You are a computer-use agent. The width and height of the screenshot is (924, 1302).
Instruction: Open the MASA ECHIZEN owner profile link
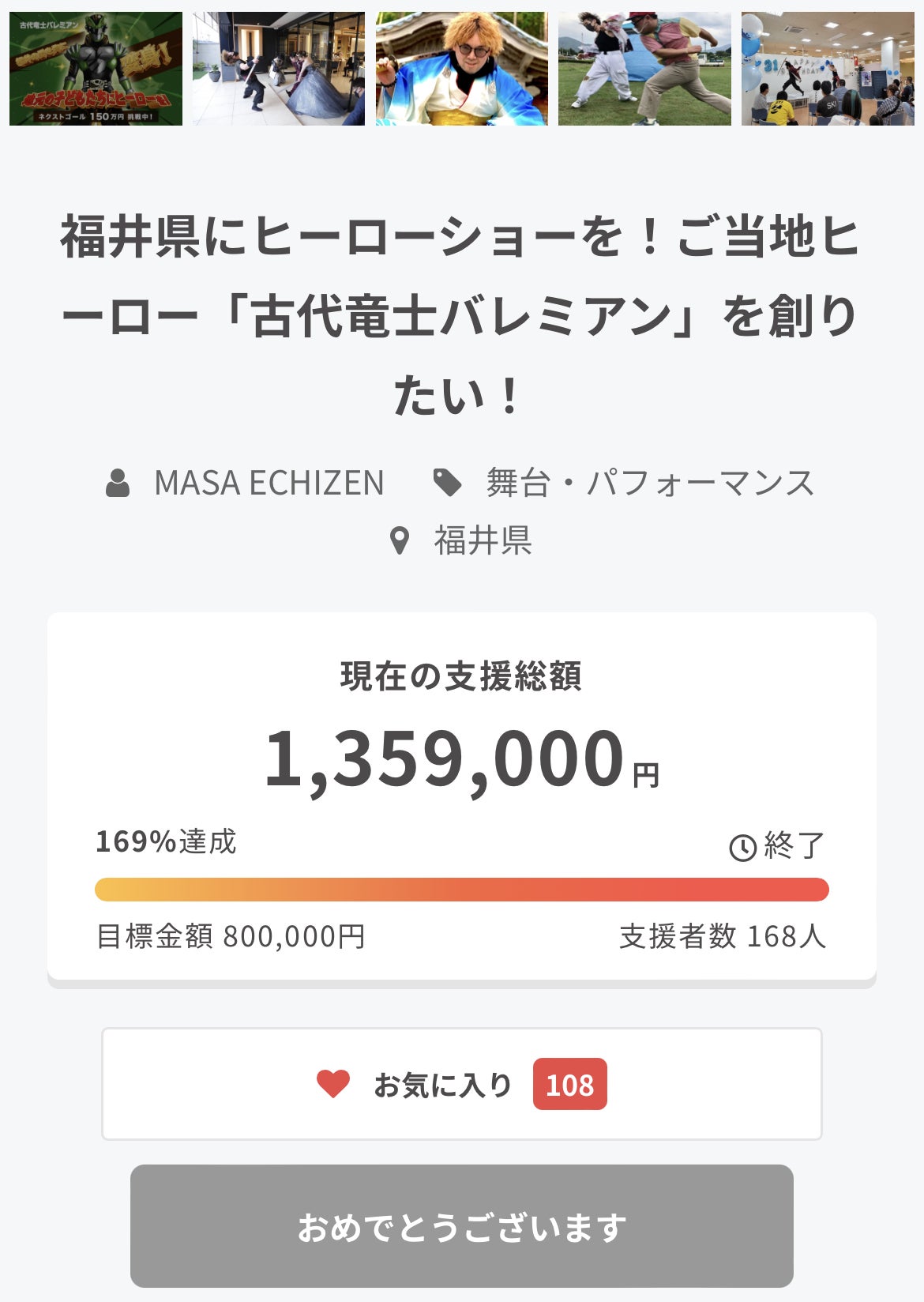[x=269, y=483]
